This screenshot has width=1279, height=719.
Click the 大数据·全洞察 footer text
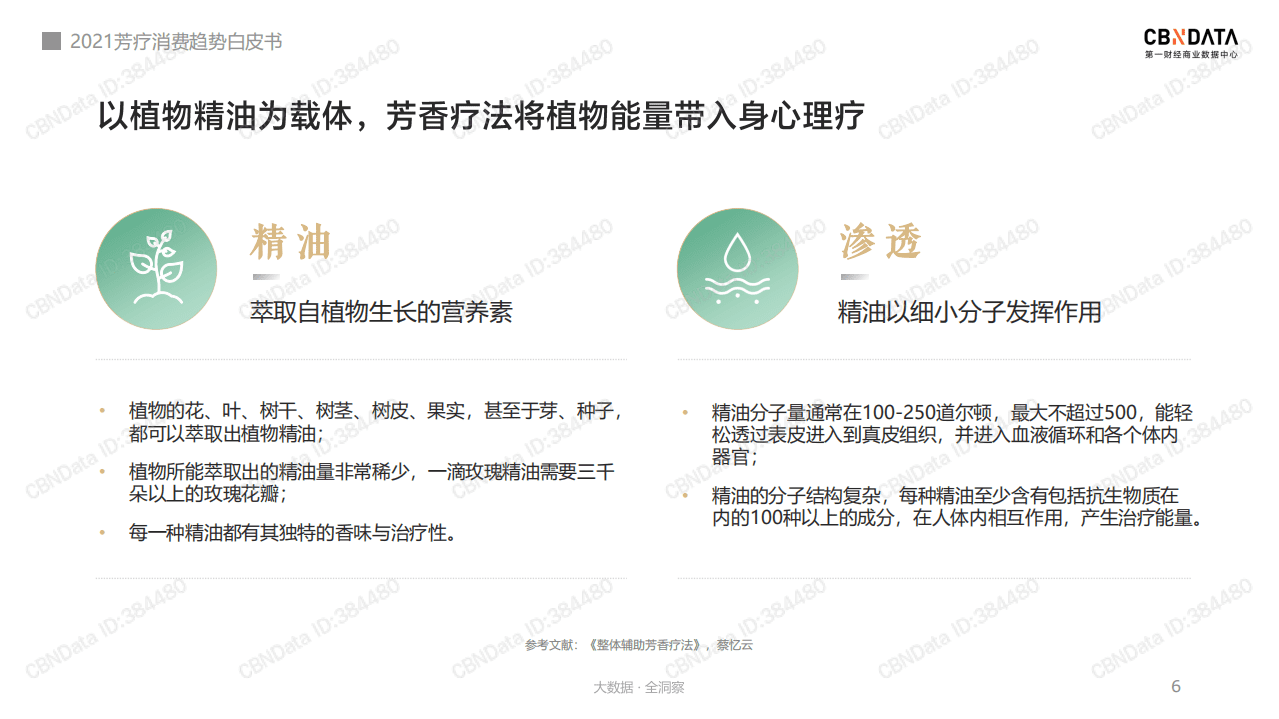coord(639,687)
